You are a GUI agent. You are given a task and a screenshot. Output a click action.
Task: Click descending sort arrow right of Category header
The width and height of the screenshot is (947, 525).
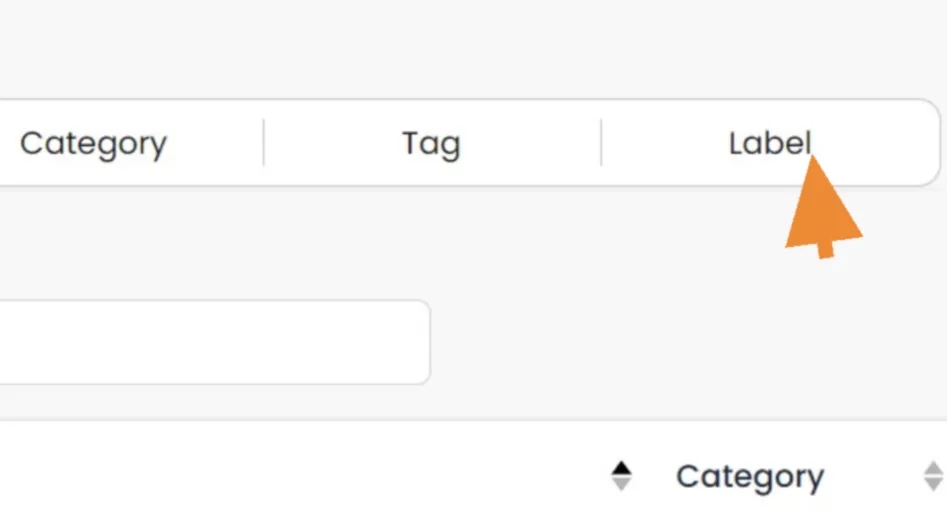(x=934, y=484)
